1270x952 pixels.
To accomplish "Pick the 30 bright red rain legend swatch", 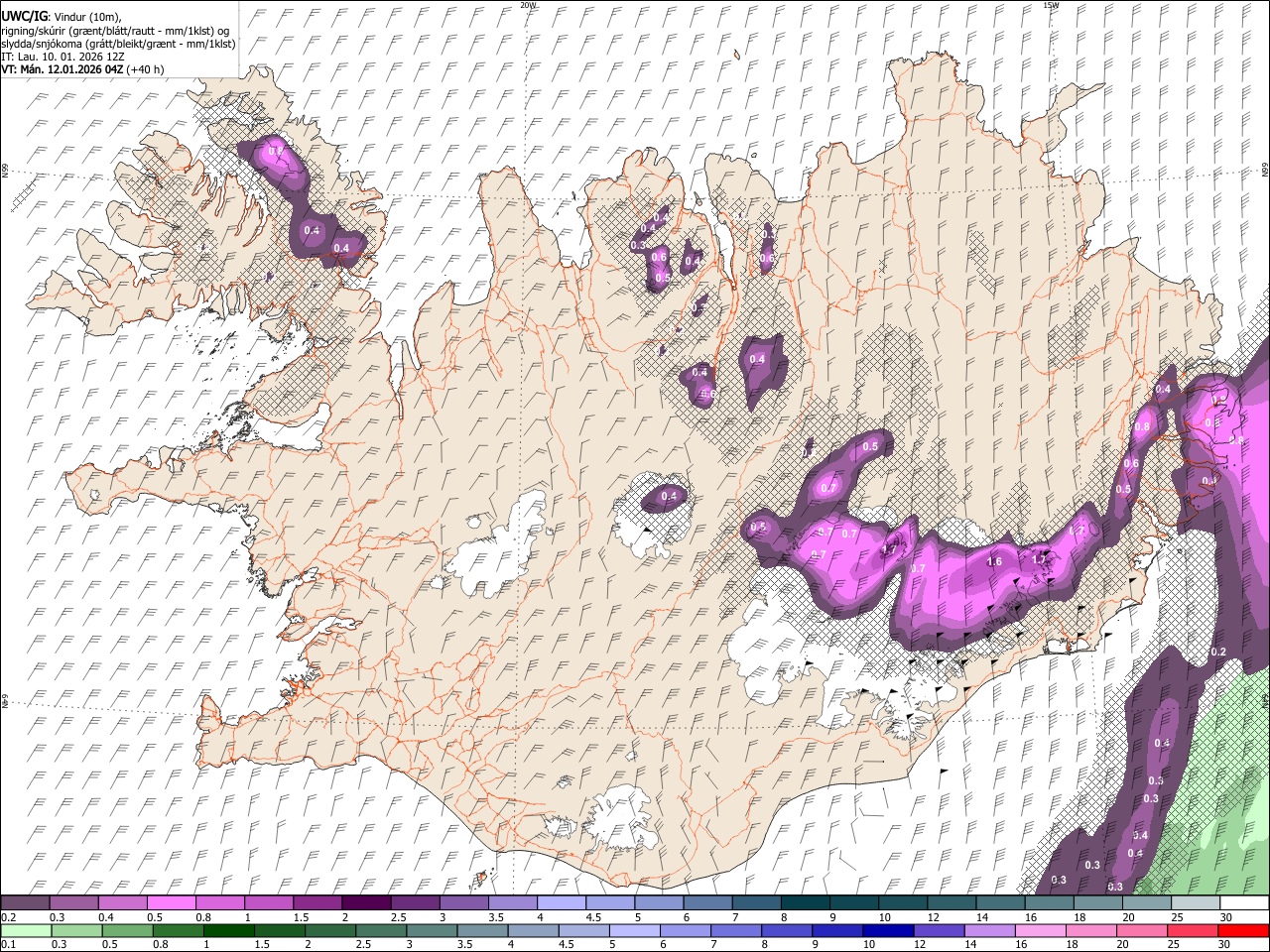I will 1243,930.
